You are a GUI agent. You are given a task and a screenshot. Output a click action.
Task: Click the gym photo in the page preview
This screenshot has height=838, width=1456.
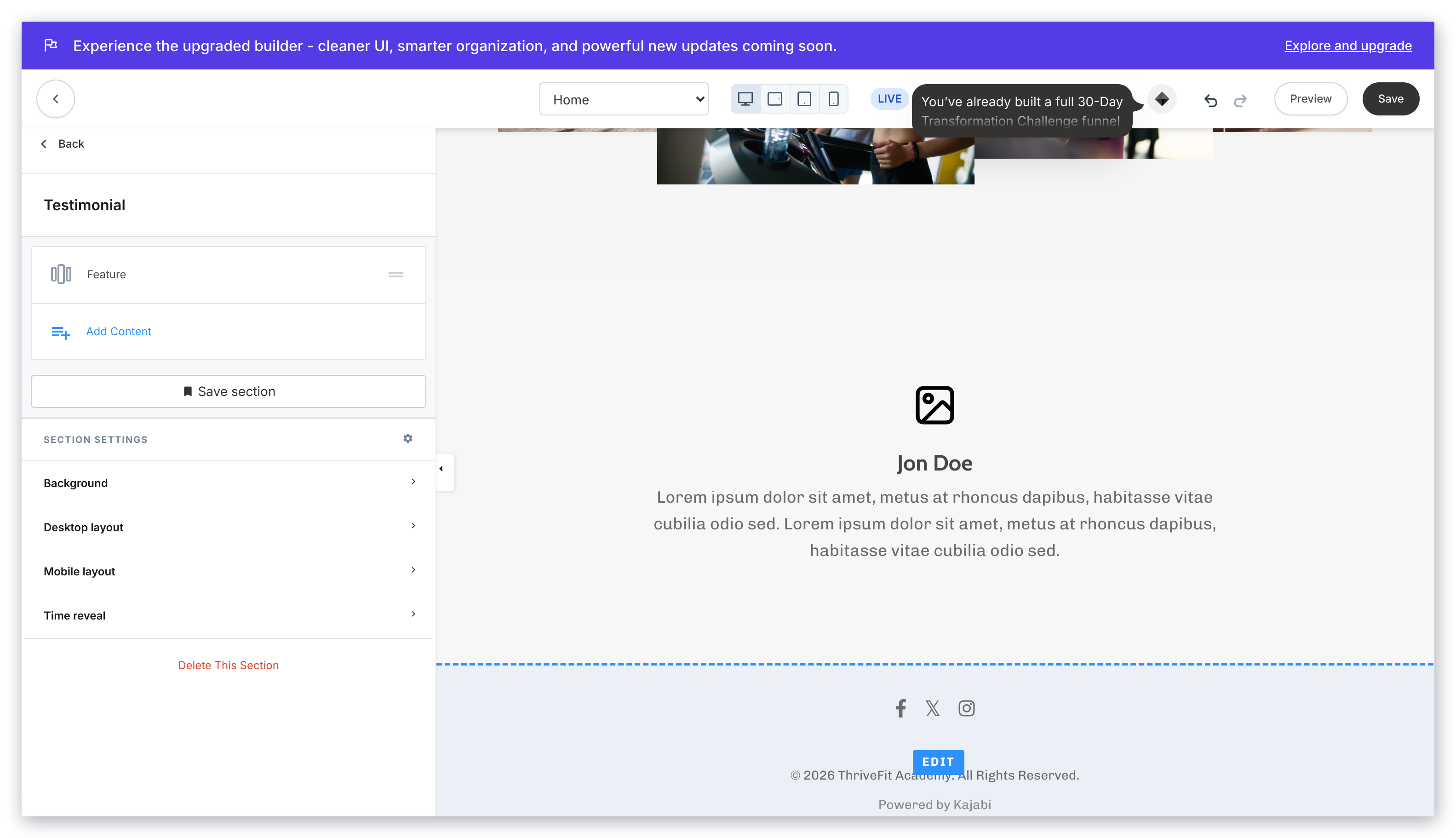point(815,156)
